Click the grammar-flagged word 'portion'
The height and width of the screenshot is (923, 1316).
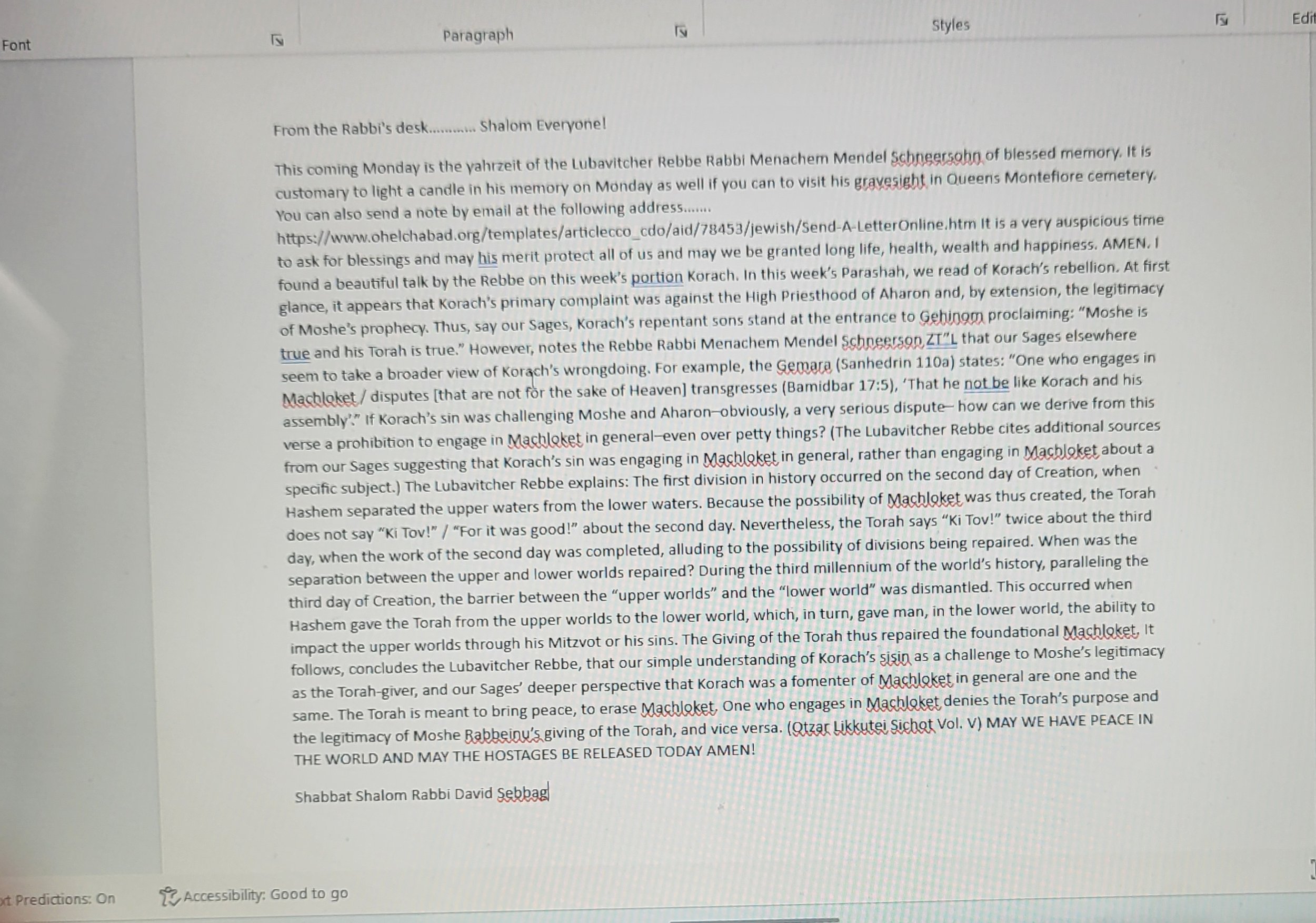coord(657,277)
